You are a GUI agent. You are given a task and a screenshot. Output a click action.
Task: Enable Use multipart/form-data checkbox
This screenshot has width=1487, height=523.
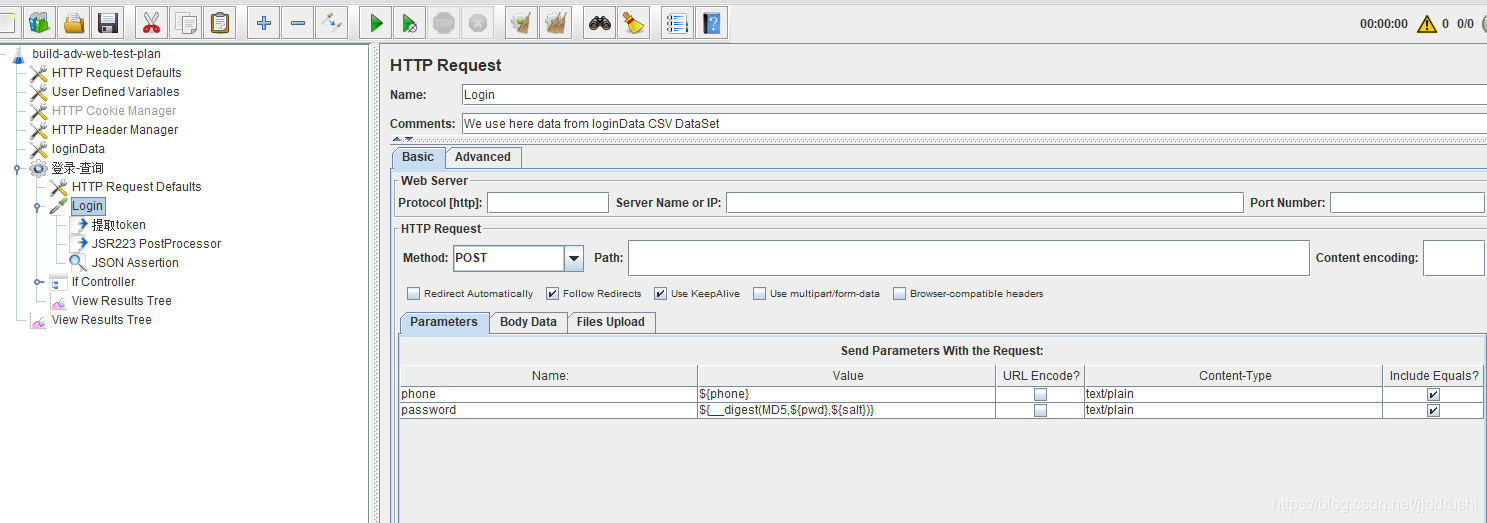point(760,294)
